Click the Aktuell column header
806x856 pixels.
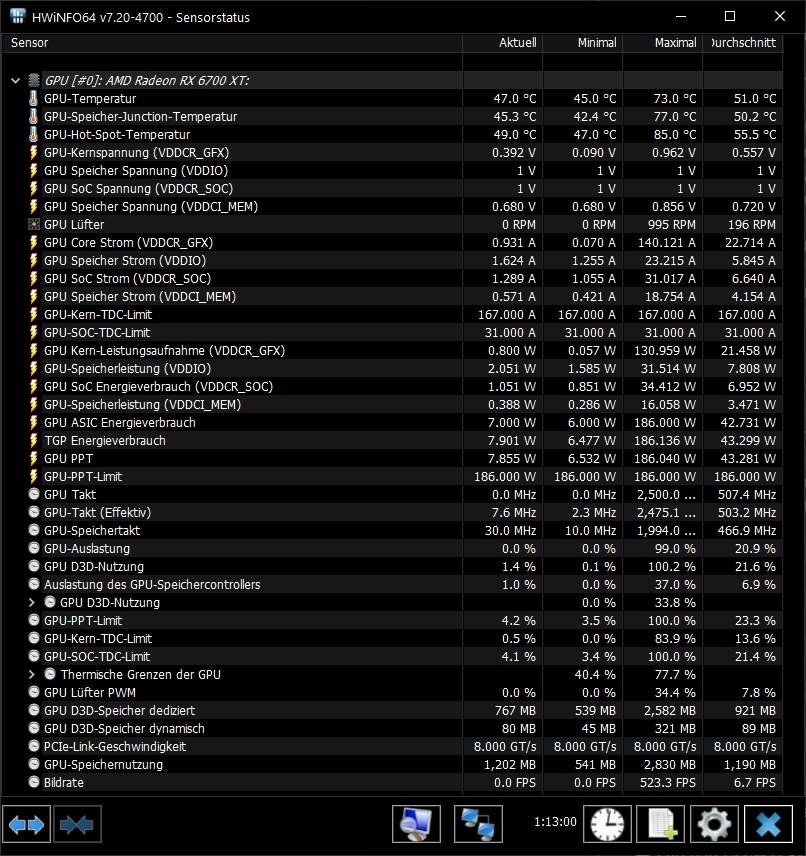502,43
